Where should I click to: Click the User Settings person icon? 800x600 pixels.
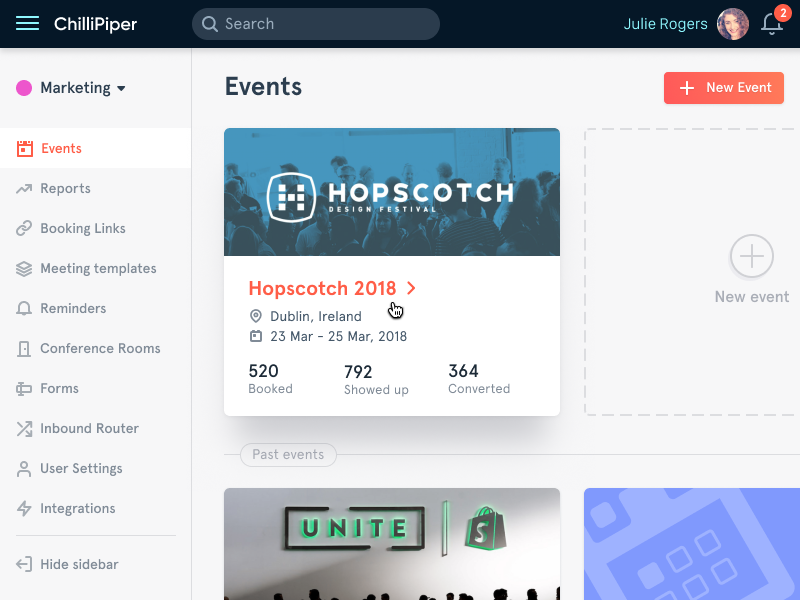click(24, 469)
